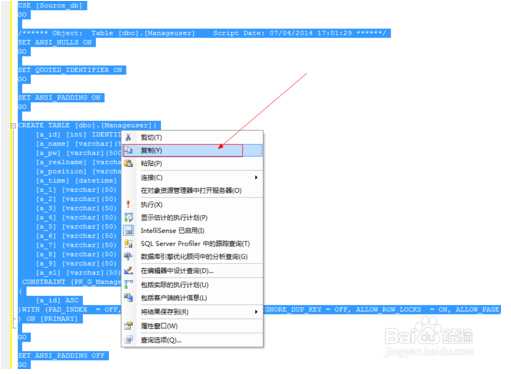Expand the 将结果保存到(R) submenu arrow
Image resolution: width=511 pixels, height=374 pixels.
pos(256,312)
